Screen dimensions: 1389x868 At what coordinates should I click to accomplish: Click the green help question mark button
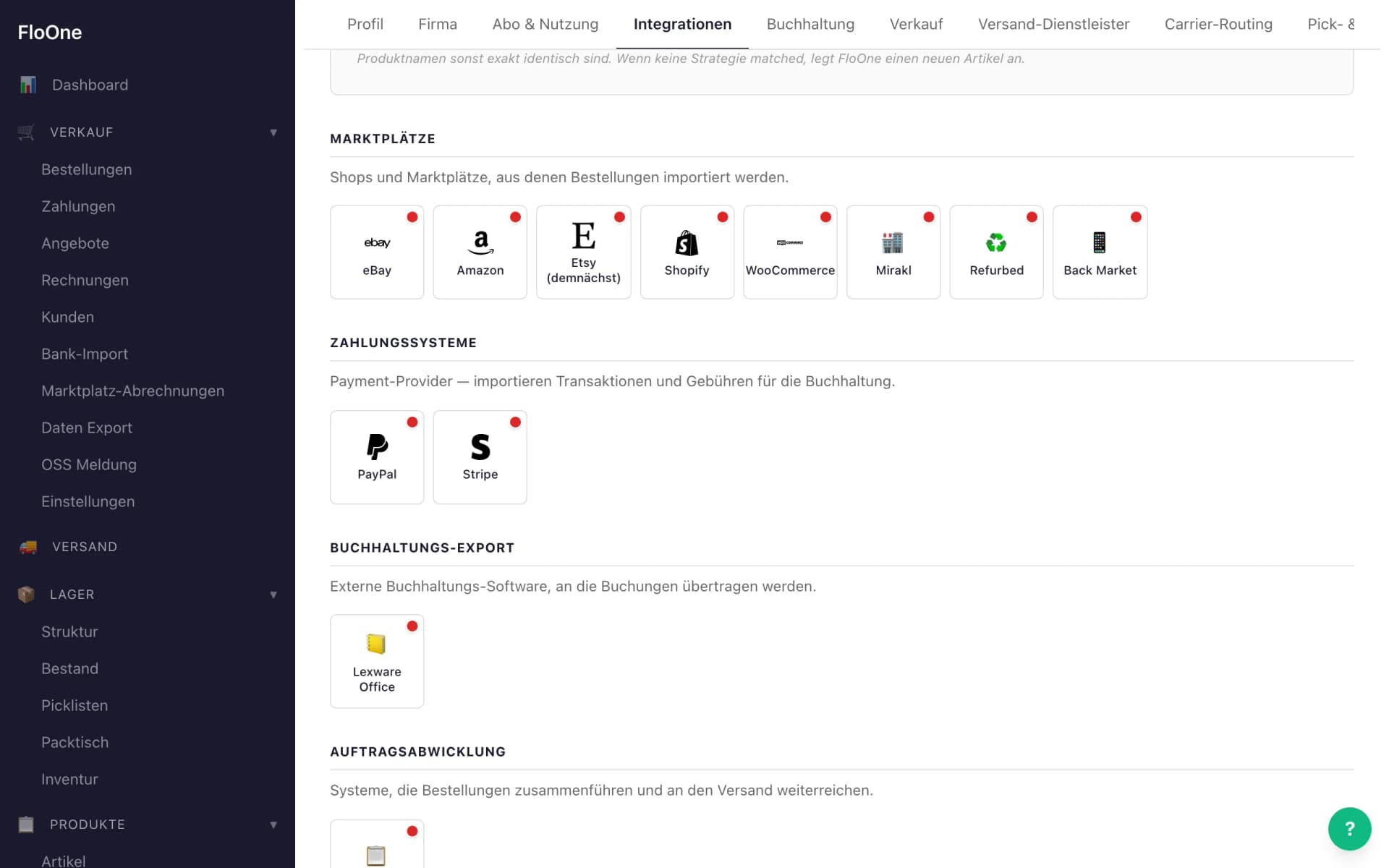[1349, 829]
